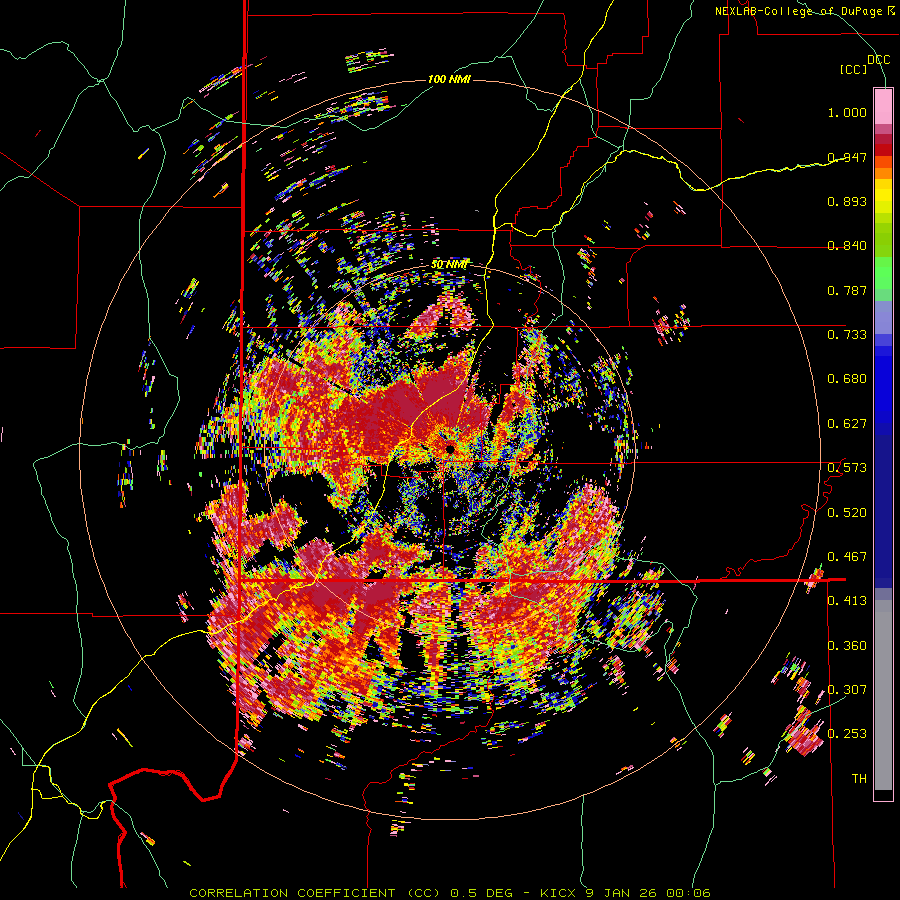Click the NEXLAB-College of DuPage title text

pyautogui.click(x=805, y=11)
